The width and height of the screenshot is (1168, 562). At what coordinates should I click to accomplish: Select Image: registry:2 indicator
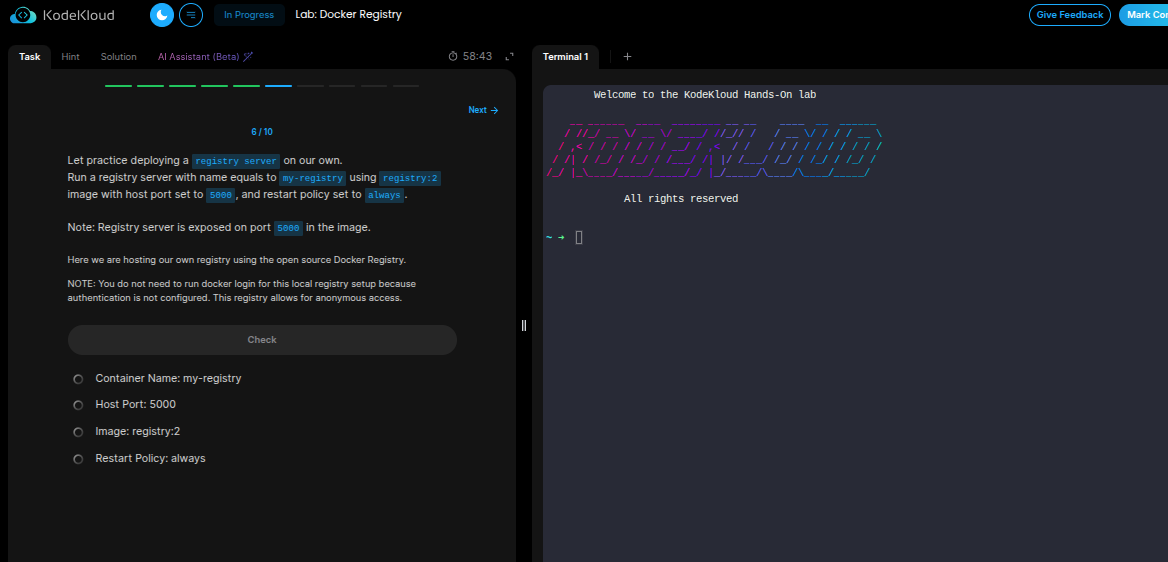(78, 432)
